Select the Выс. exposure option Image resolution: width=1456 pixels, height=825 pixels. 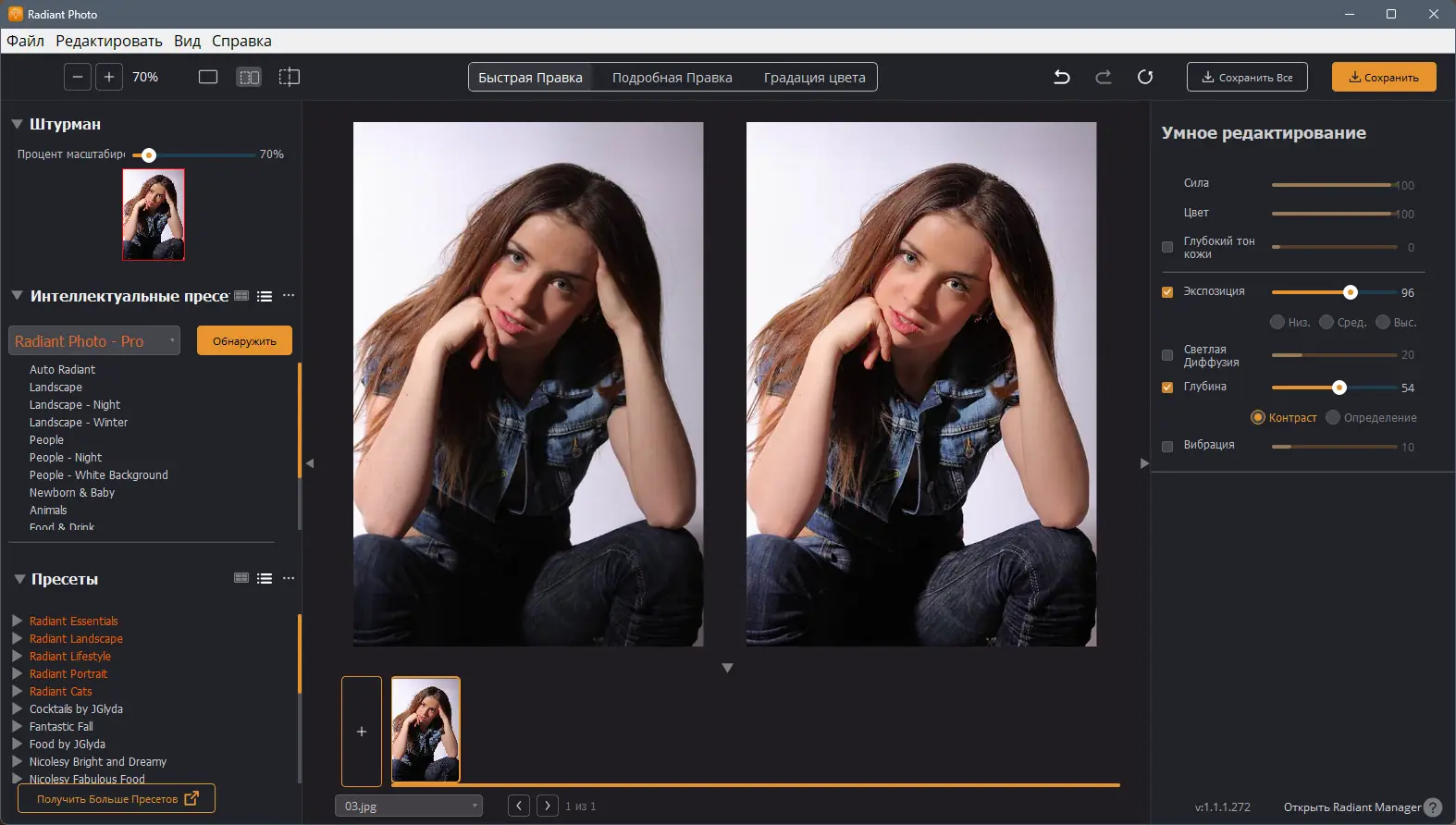pos(1383,322)
